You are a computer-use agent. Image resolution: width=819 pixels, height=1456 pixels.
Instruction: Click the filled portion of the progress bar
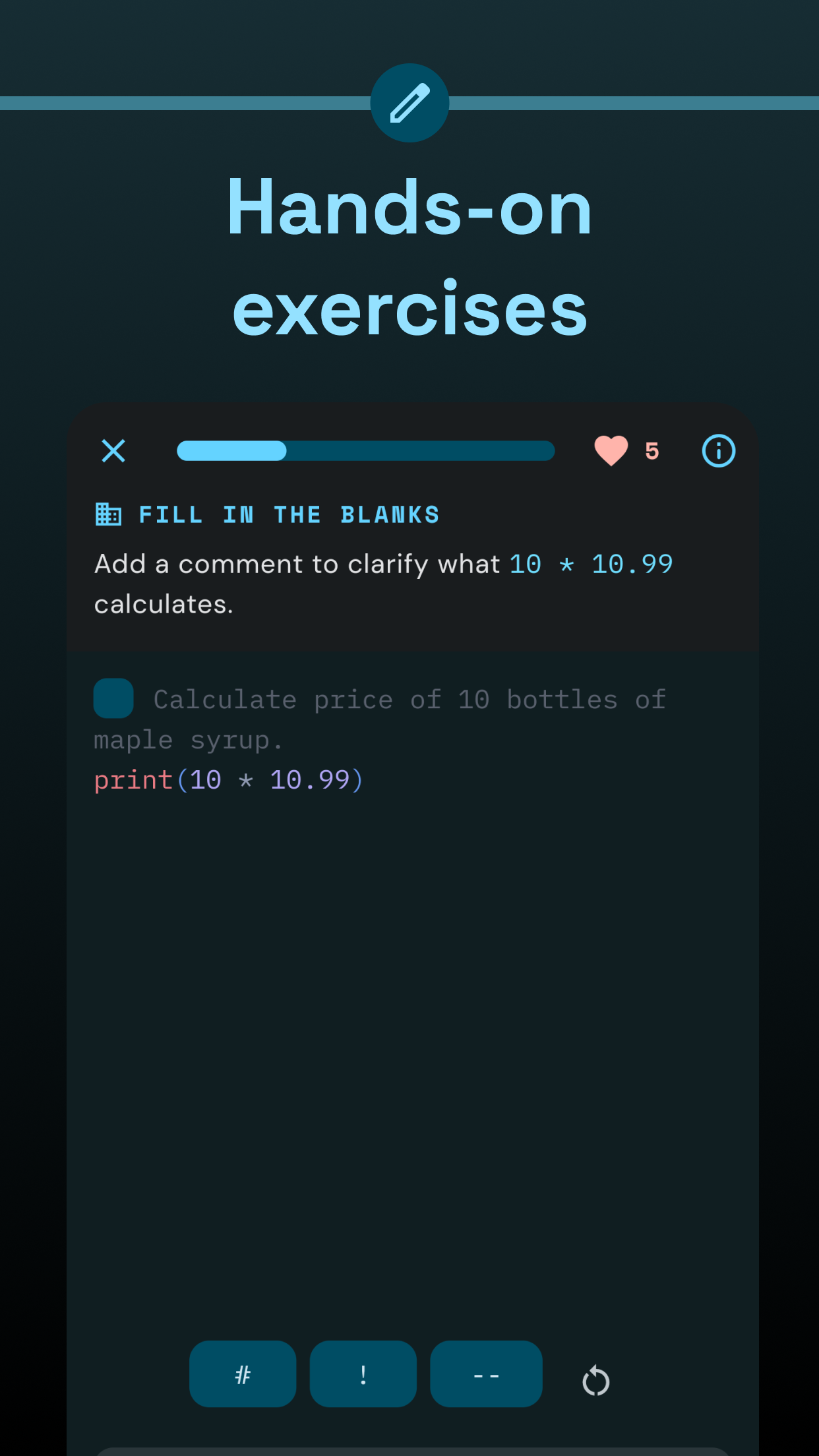(x=231, y=451)
